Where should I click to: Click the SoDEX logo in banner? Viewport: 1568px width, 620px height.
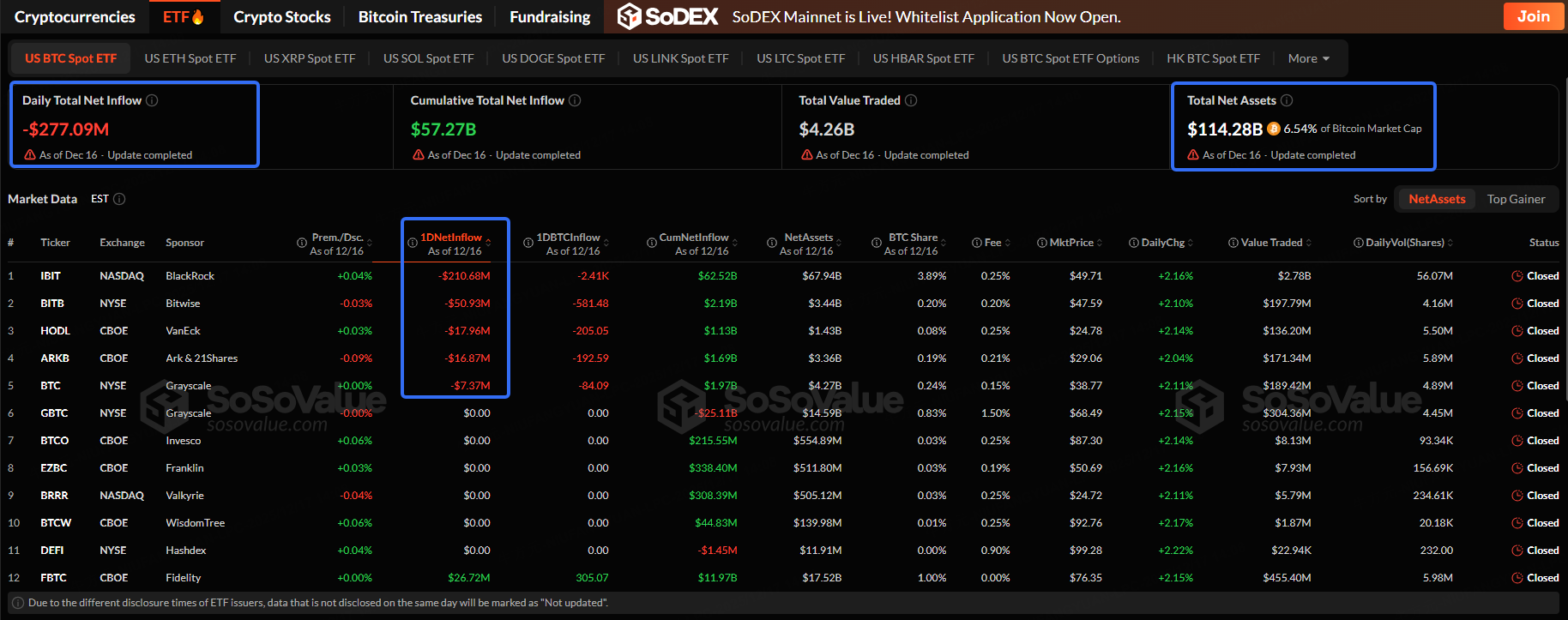click(668, 16)
